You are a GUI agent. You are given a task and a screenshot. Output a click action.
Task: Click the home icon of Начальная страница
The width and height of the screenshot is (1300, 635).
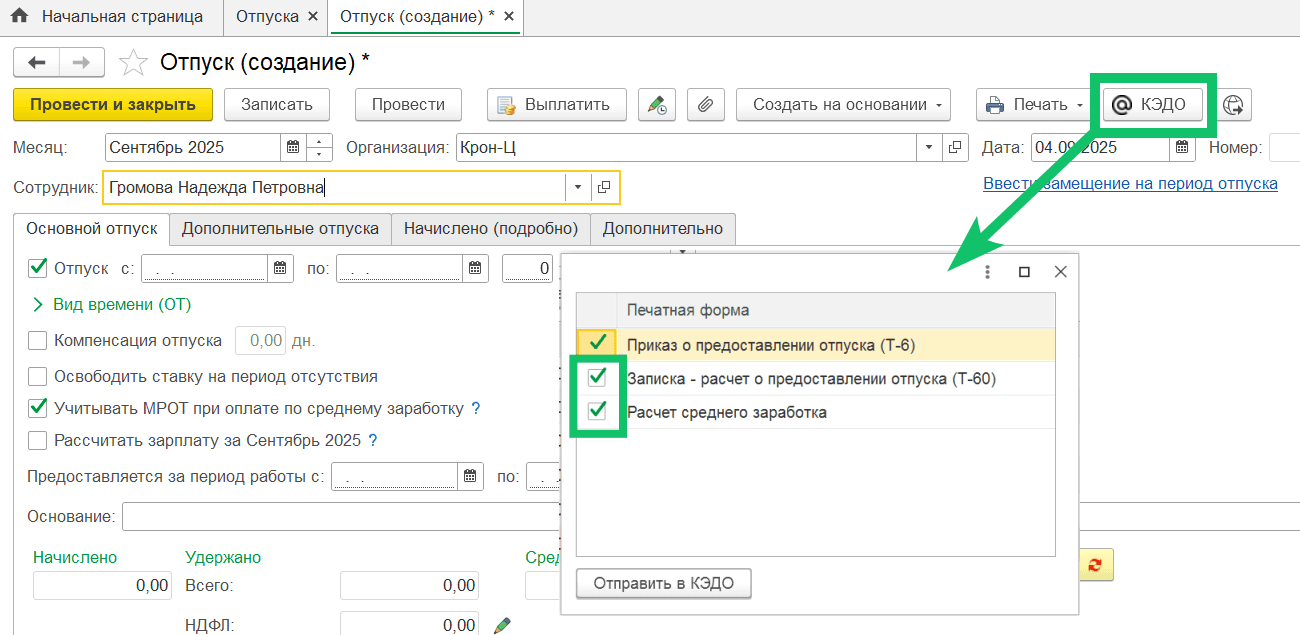click(19, 17)
